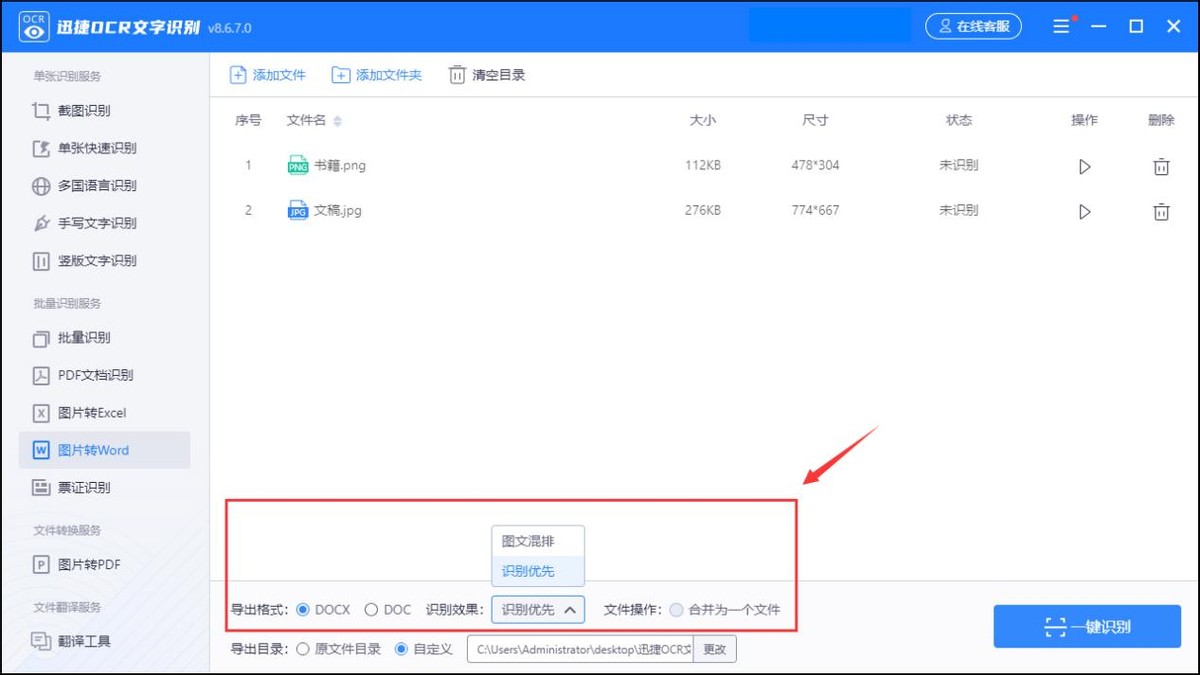
Task: Open 图片转PDF conversion service
Action: coord(81,564)
